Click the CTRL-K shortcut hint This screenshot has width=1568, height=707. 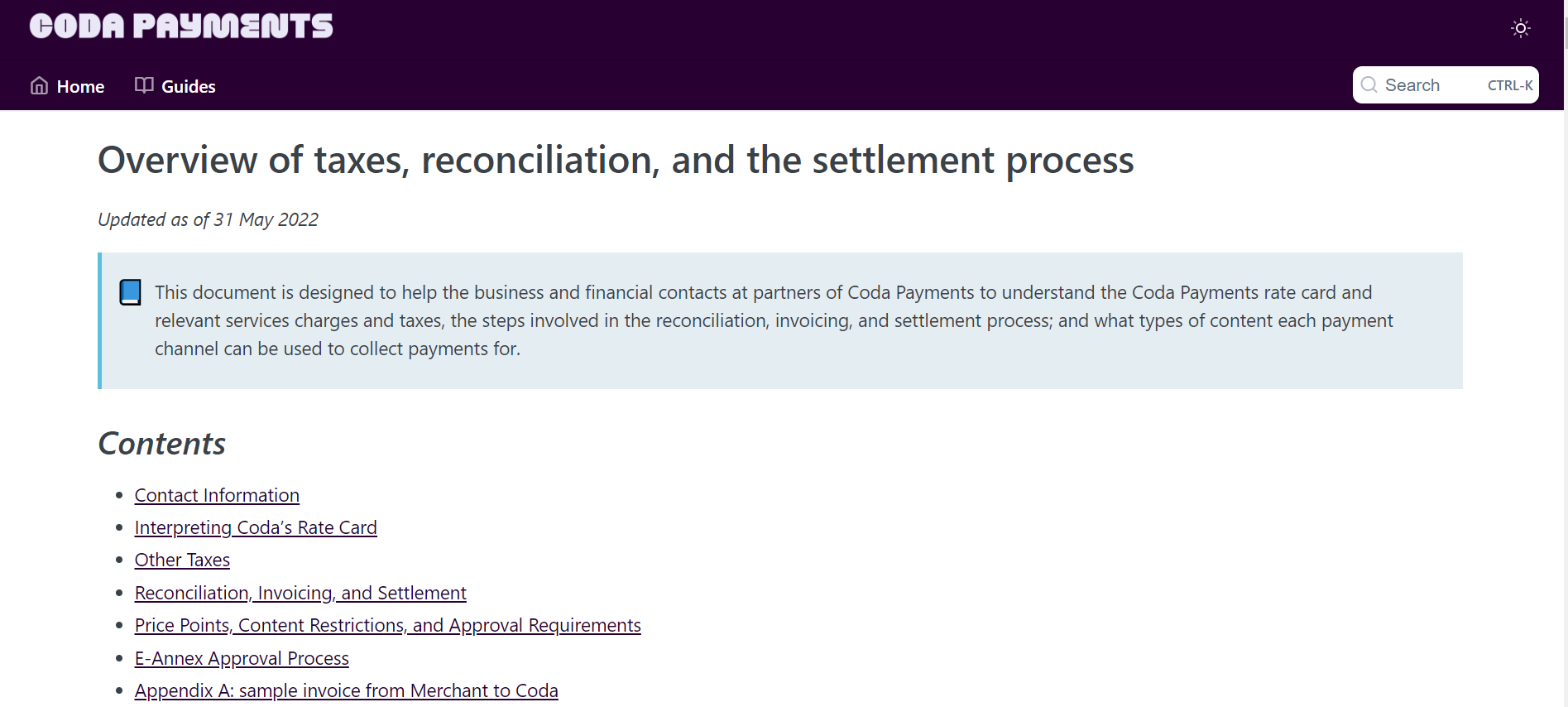[x=1510, y=85]
